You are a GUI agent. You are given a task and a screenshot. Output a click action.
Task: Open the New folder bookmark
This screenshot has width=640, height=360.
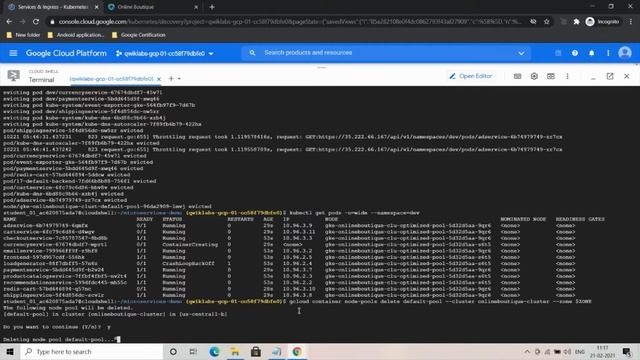point(23,35)
